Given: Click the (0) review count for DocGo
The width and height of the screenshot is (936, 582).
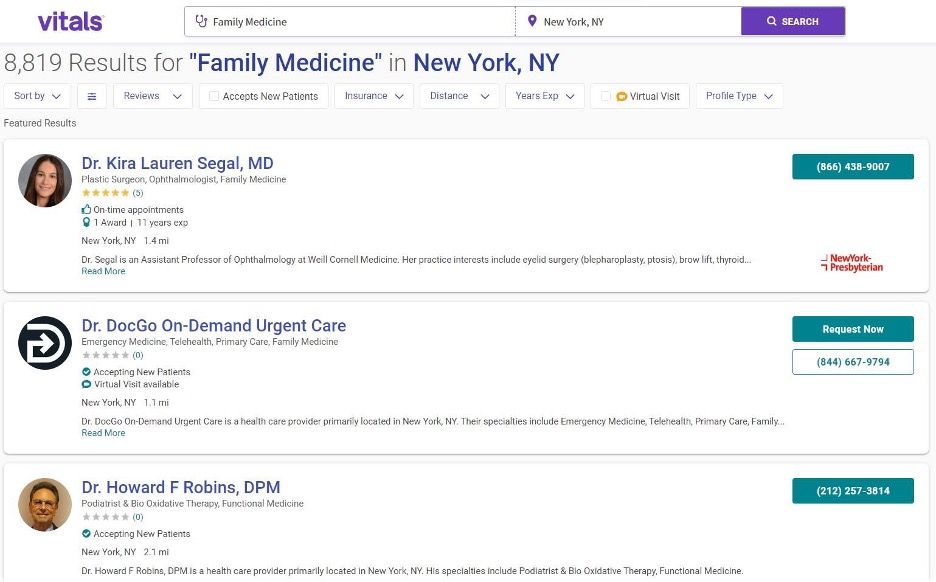Looking at the screenshot, I should coord(138,355).
